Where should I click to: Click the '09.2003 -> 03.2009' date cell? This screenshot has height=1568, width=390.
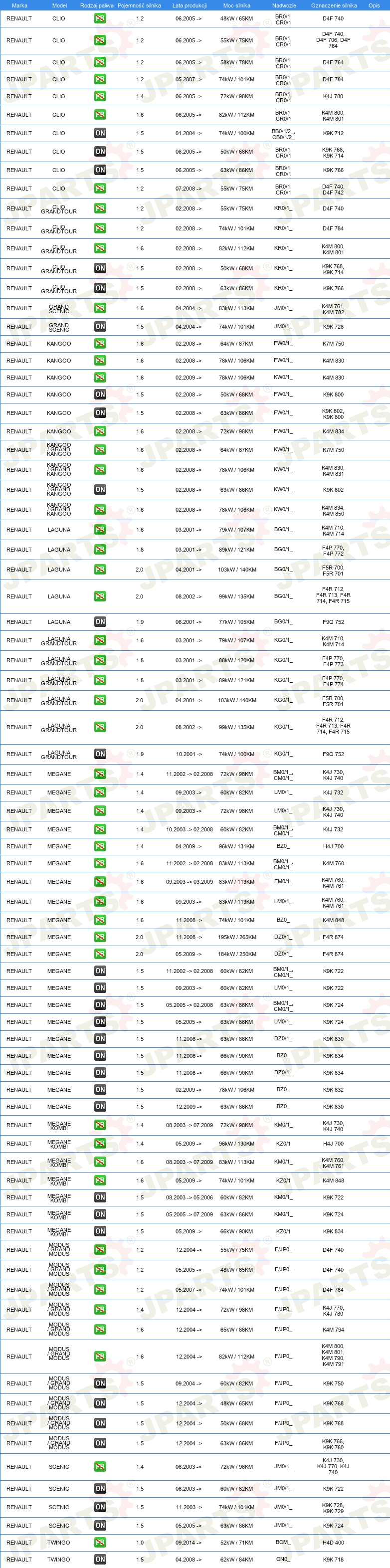point(189,881)
